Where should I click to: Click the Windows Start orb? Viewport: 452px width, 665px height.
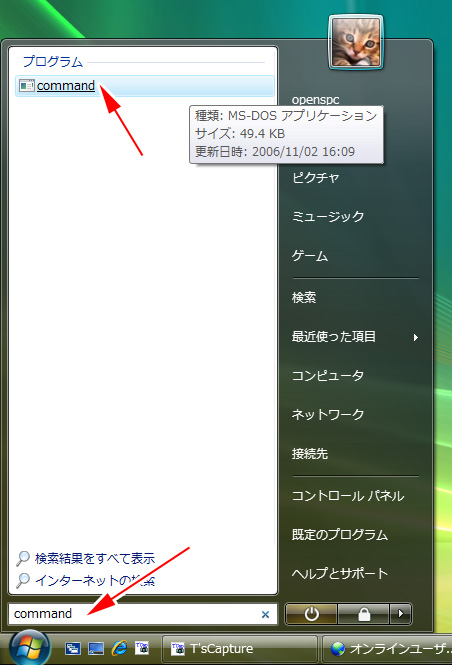point(30,648)
